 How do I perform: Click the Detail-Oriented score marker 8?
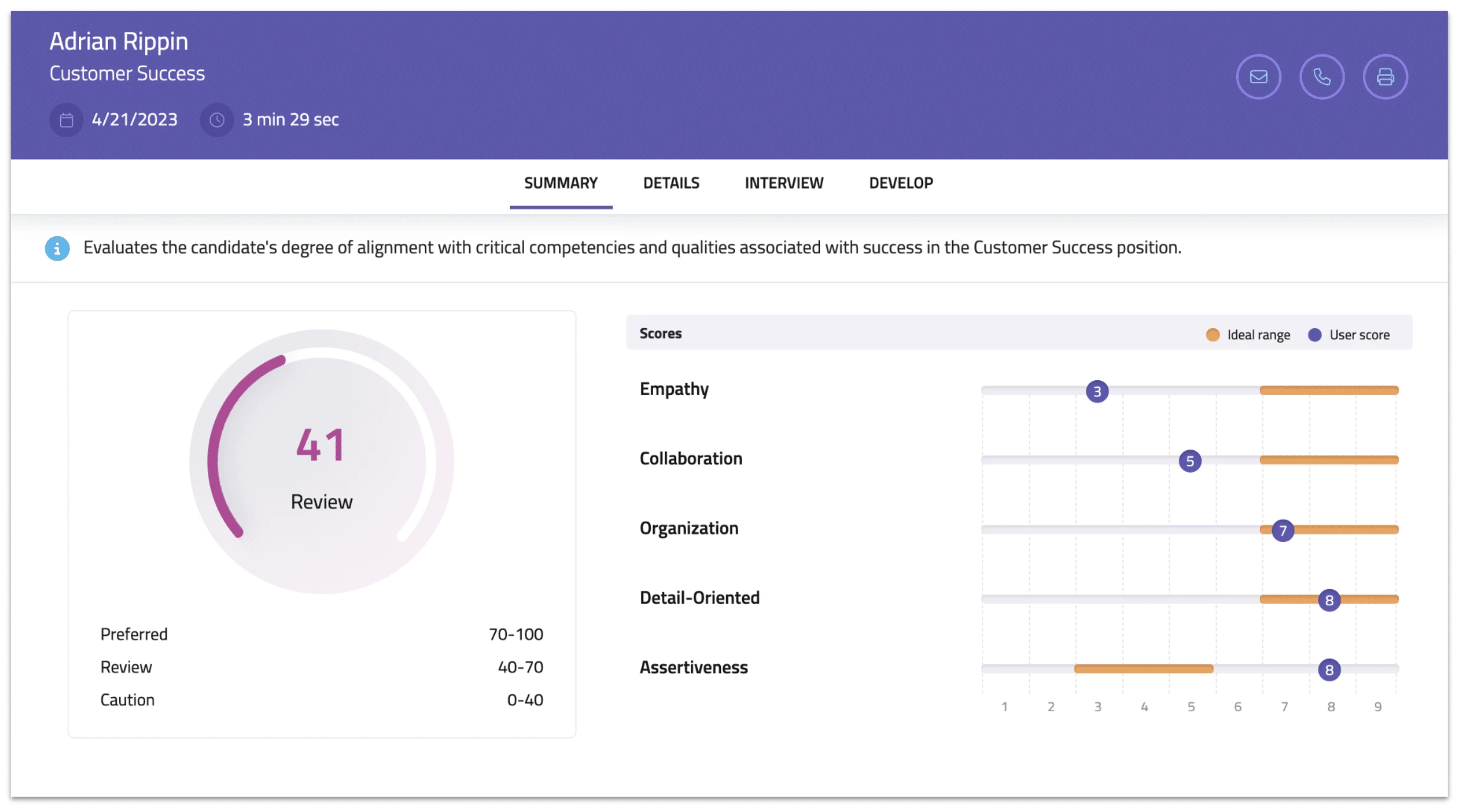(x=1329, y=600)
